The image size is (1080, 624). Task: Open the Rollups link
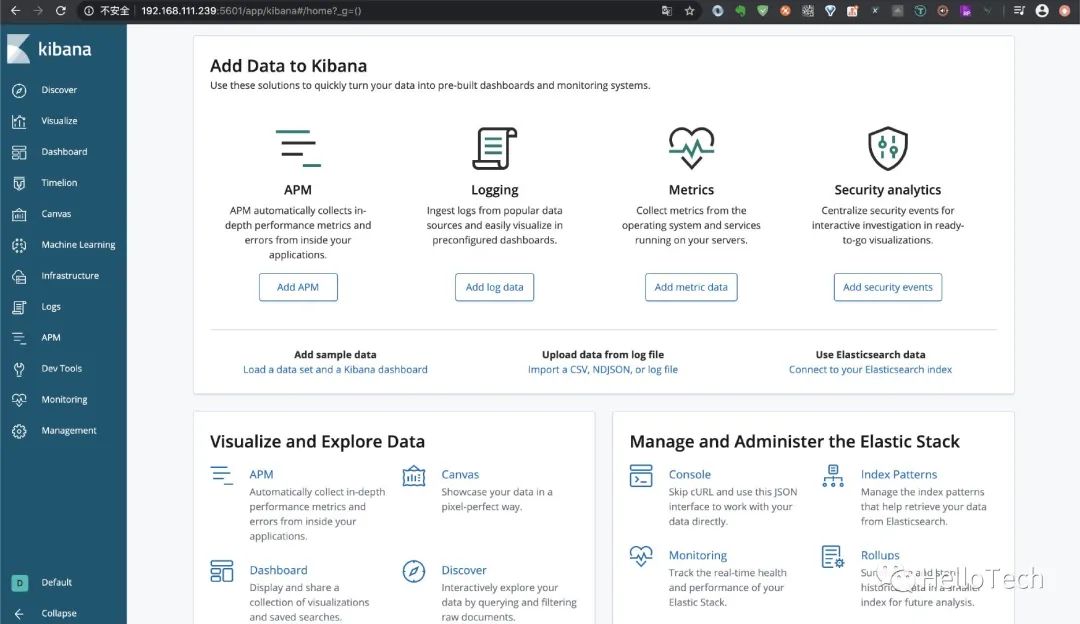(880, 555)
